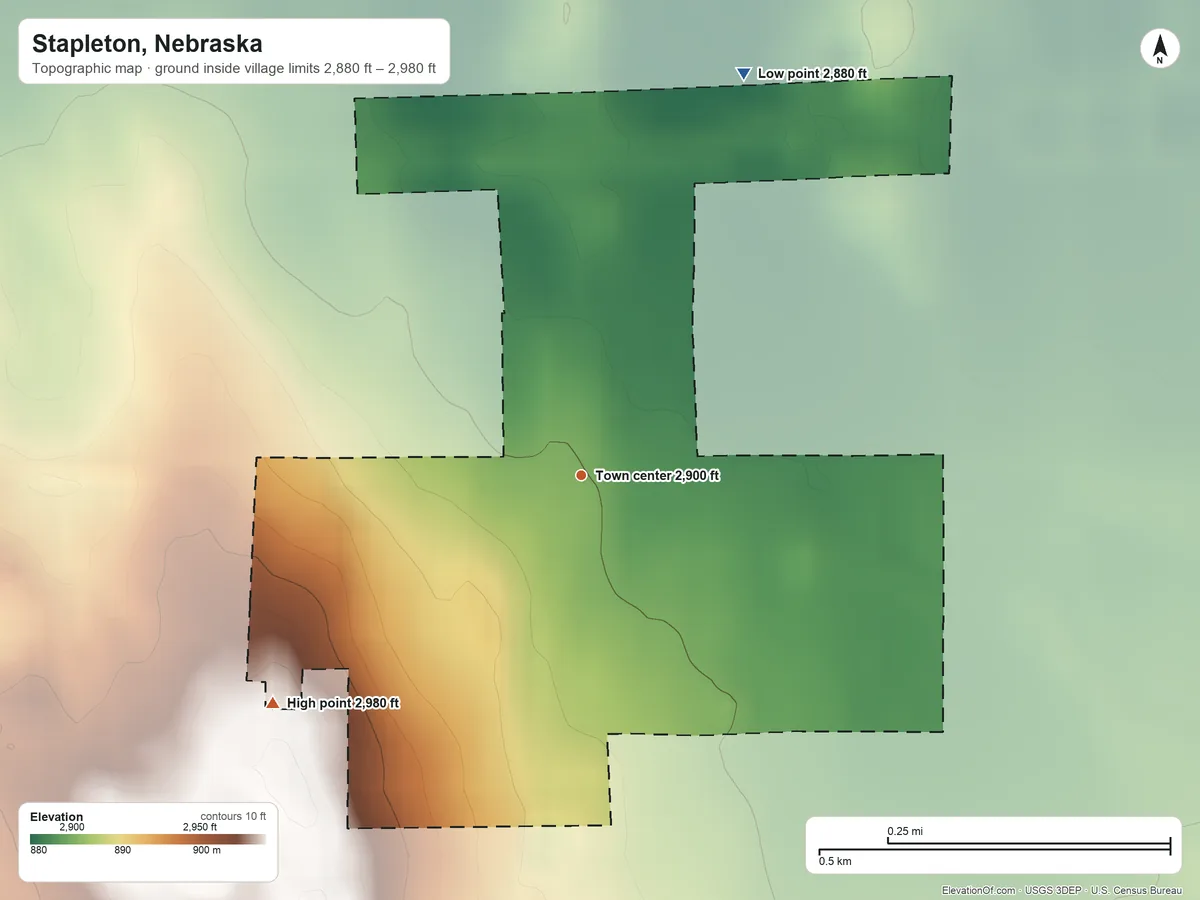Click the '2,900' legend tick label
Image resolution: width=1200 pixels, height=900 pixels.
[72, 827]
